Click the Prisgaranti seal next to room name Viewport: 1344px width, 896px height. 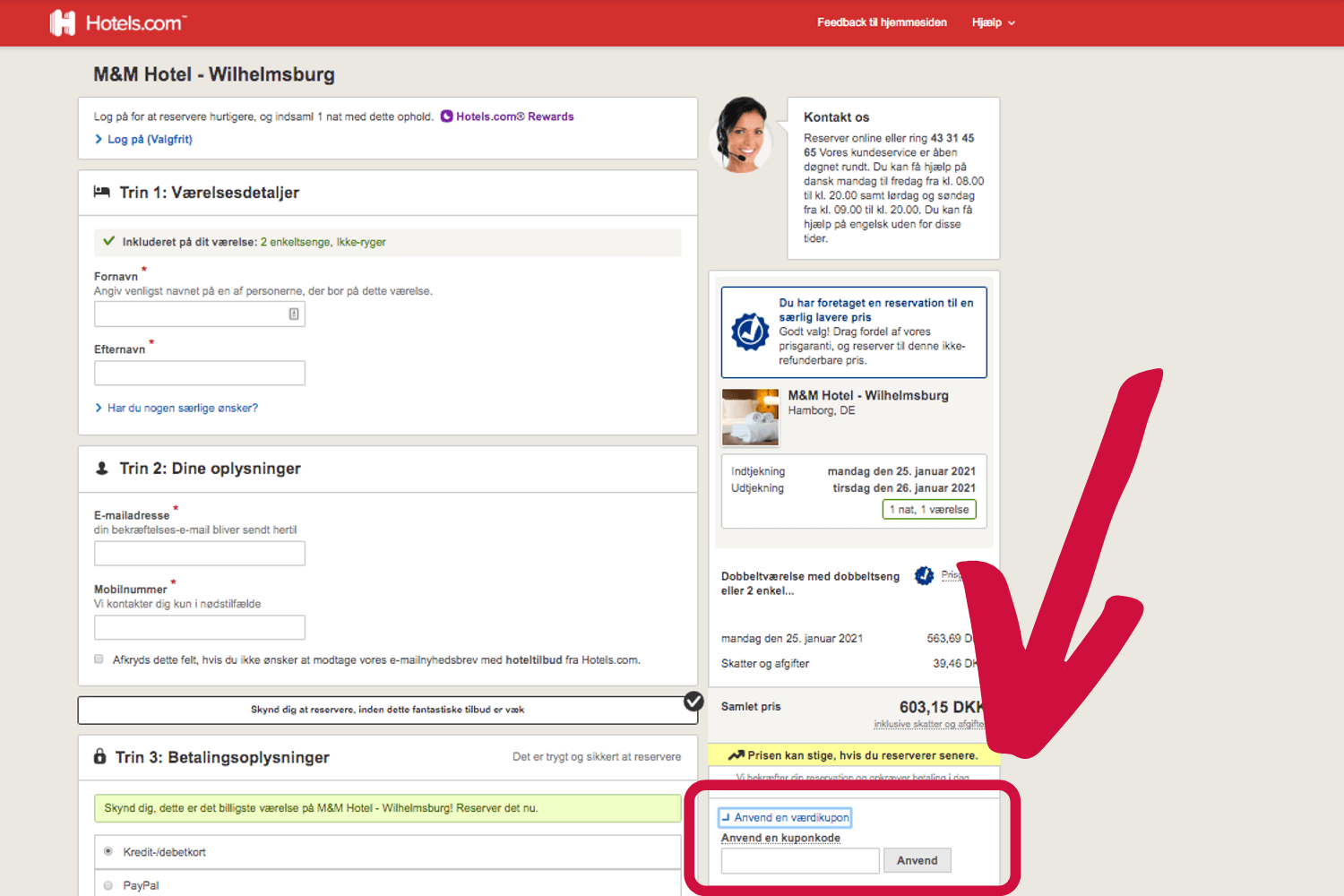(924, 576)
